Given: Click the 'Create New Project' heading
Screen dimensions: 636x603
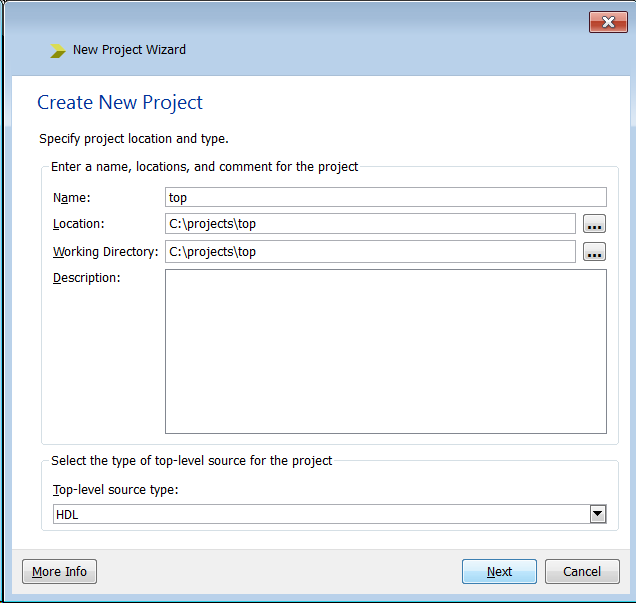Looking at the screenshot, I should click(120, 103).
